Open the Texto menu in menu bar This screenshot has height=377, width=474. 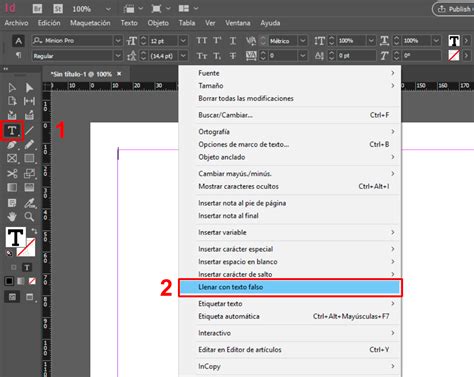(129, 23)
